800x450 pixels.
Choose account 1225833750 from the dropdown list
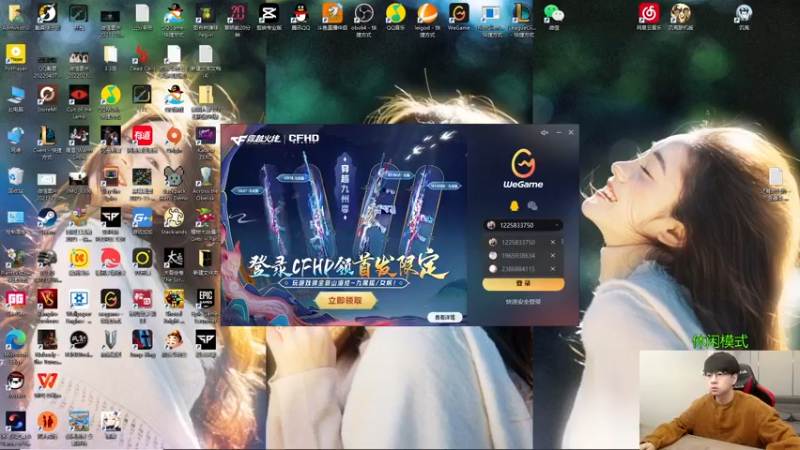click(518, 242)
